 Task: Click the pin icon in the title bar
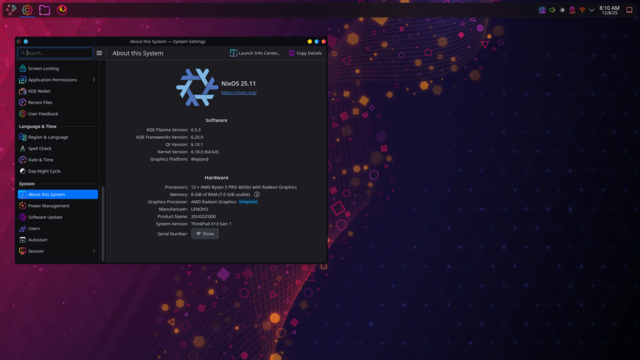(26, 42)
